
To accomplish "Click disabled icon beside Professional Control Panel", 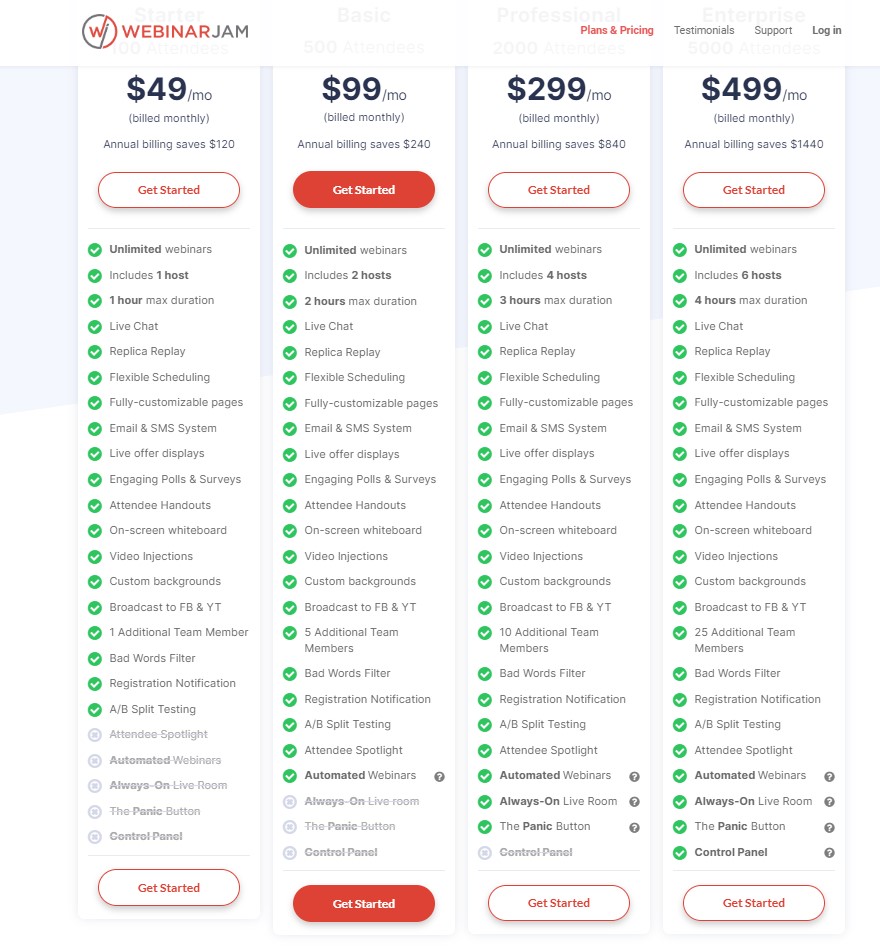I will [484, 853].
